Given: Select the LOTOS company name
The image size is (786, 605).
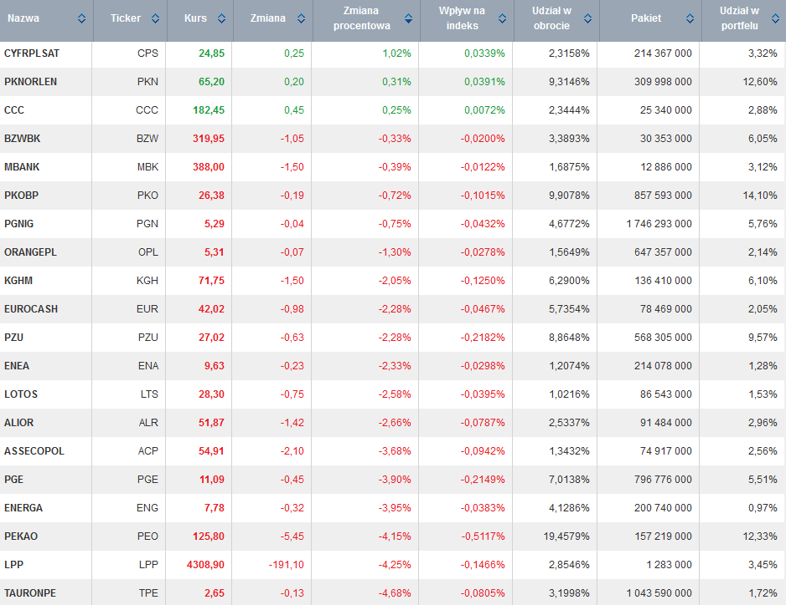Looking at the screenshot, I should point(21,394).
